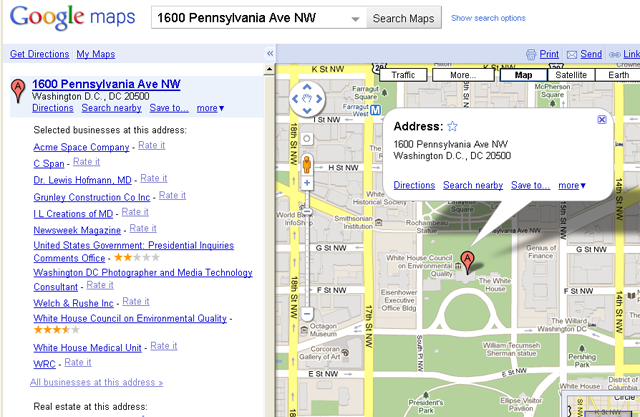Click the chain link icon beside Link
Screen dimensions: 640x417
(x=615, y=55)
